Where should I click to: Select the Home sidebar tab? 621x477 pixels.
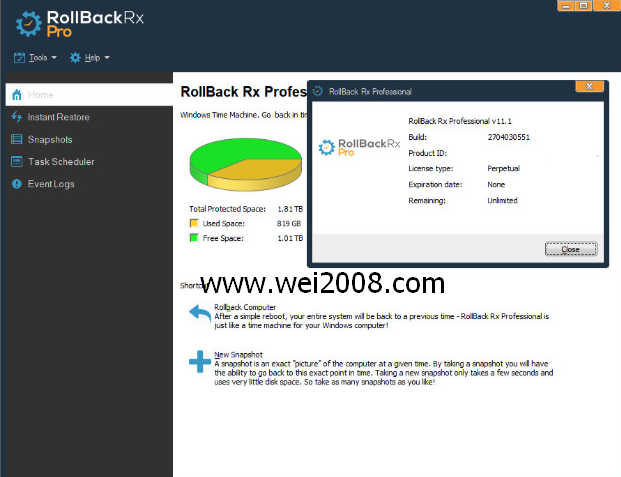pos(89,95)
